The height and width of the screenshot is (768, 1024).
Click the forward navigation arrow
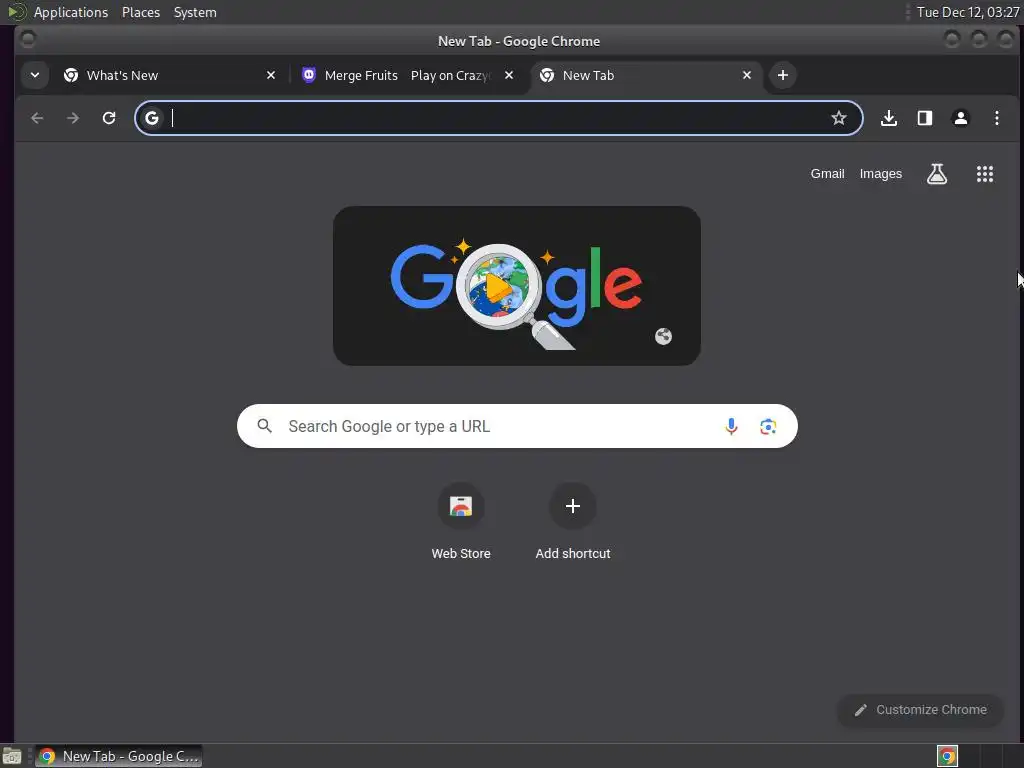click(x=73, y=118)
